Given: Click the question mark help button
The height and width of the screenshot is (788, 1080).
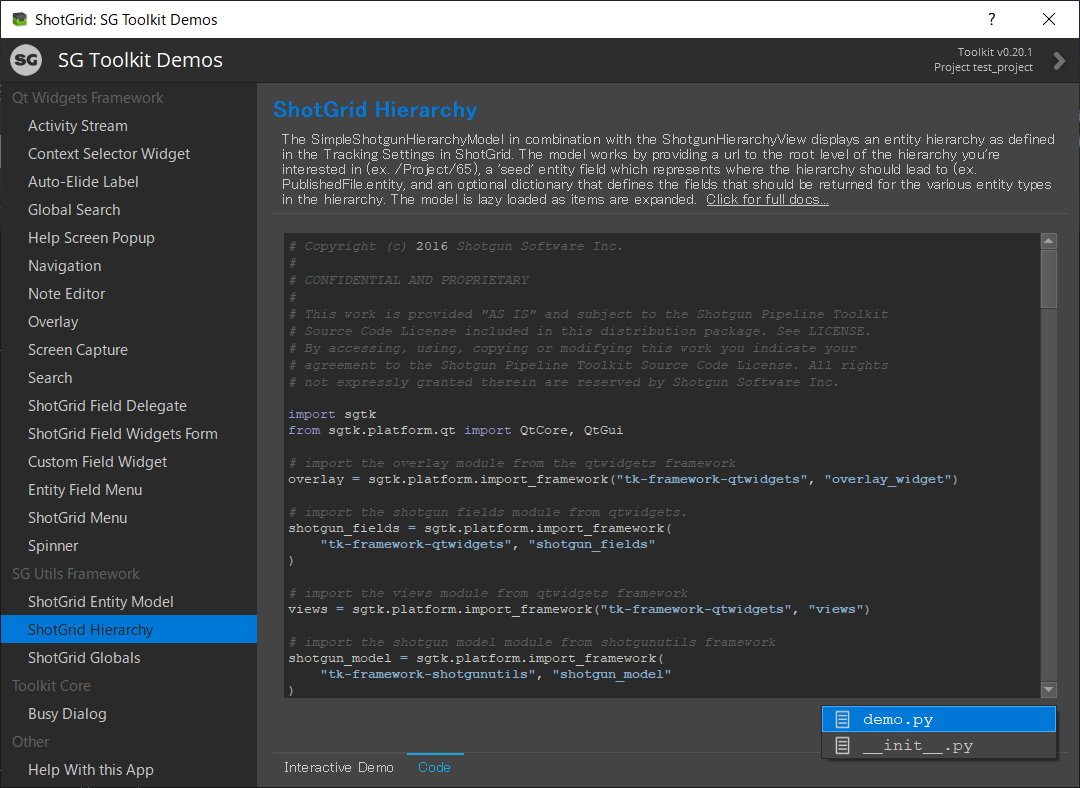Looking at the screenshot, I should click(x=992, y=19).
